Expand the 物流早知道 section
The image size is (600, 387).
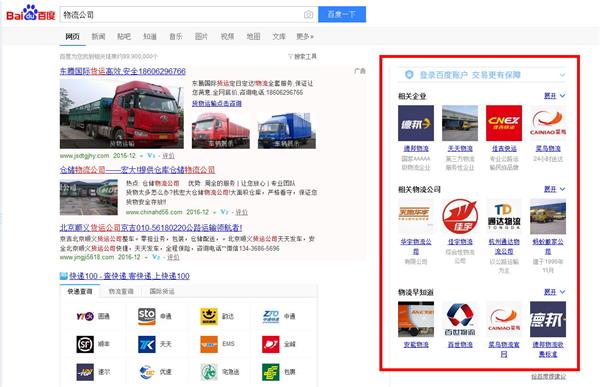click(554, 292)
